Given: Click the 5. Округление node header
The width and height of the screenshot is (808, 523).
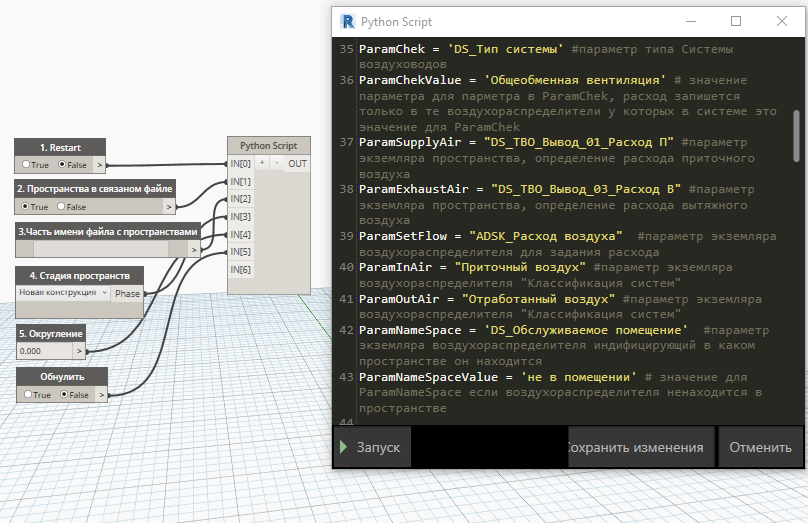Looking at the screenshot, I should click(50, 333).
